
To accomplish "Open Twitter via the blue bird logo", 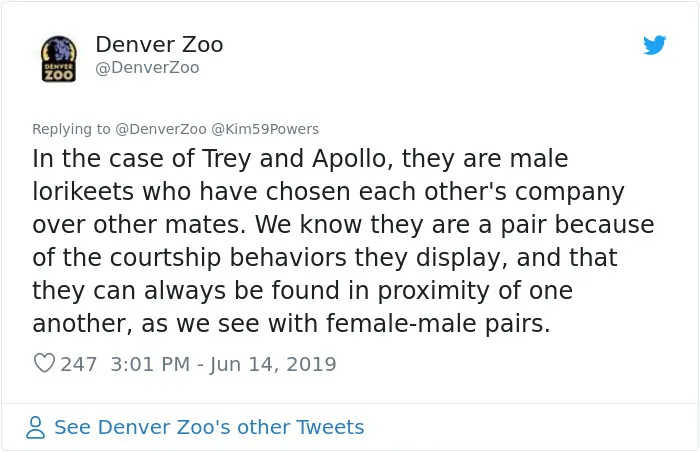I will tap(654, 45).
